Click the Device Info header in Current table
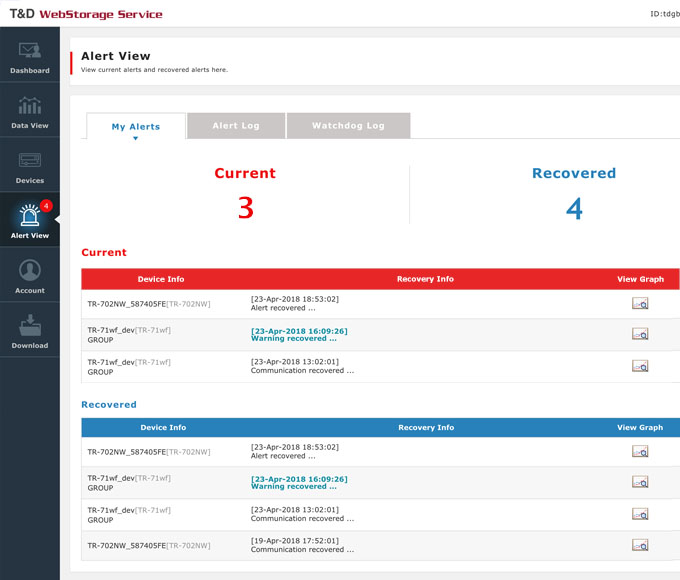The height and width of the screenshot is (580, 680). tap(161, 279)
